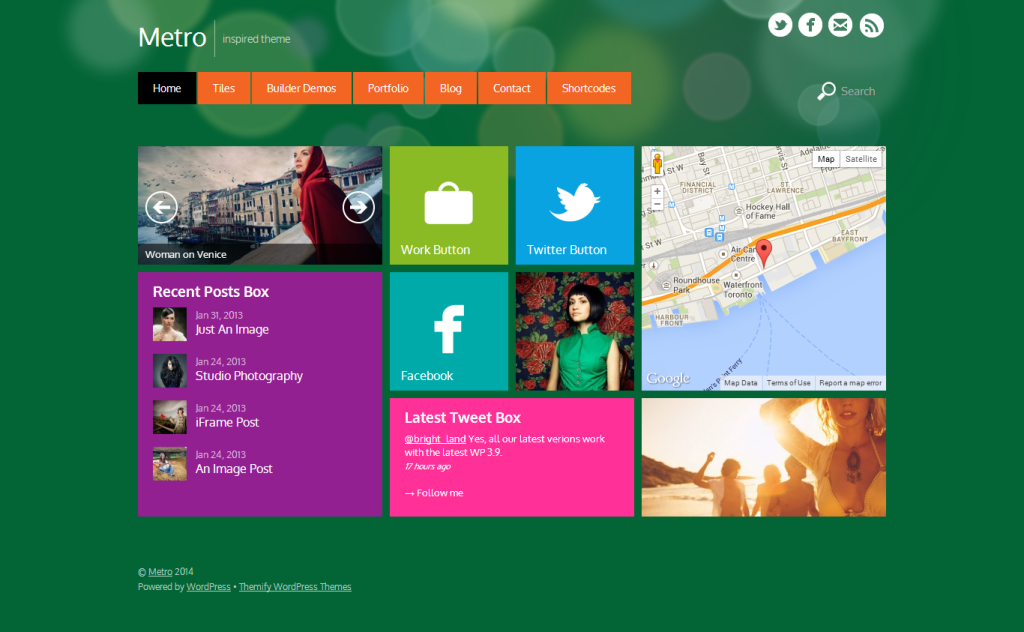
Task: Open the beach sunset image tile
Action: pos(763,457)
